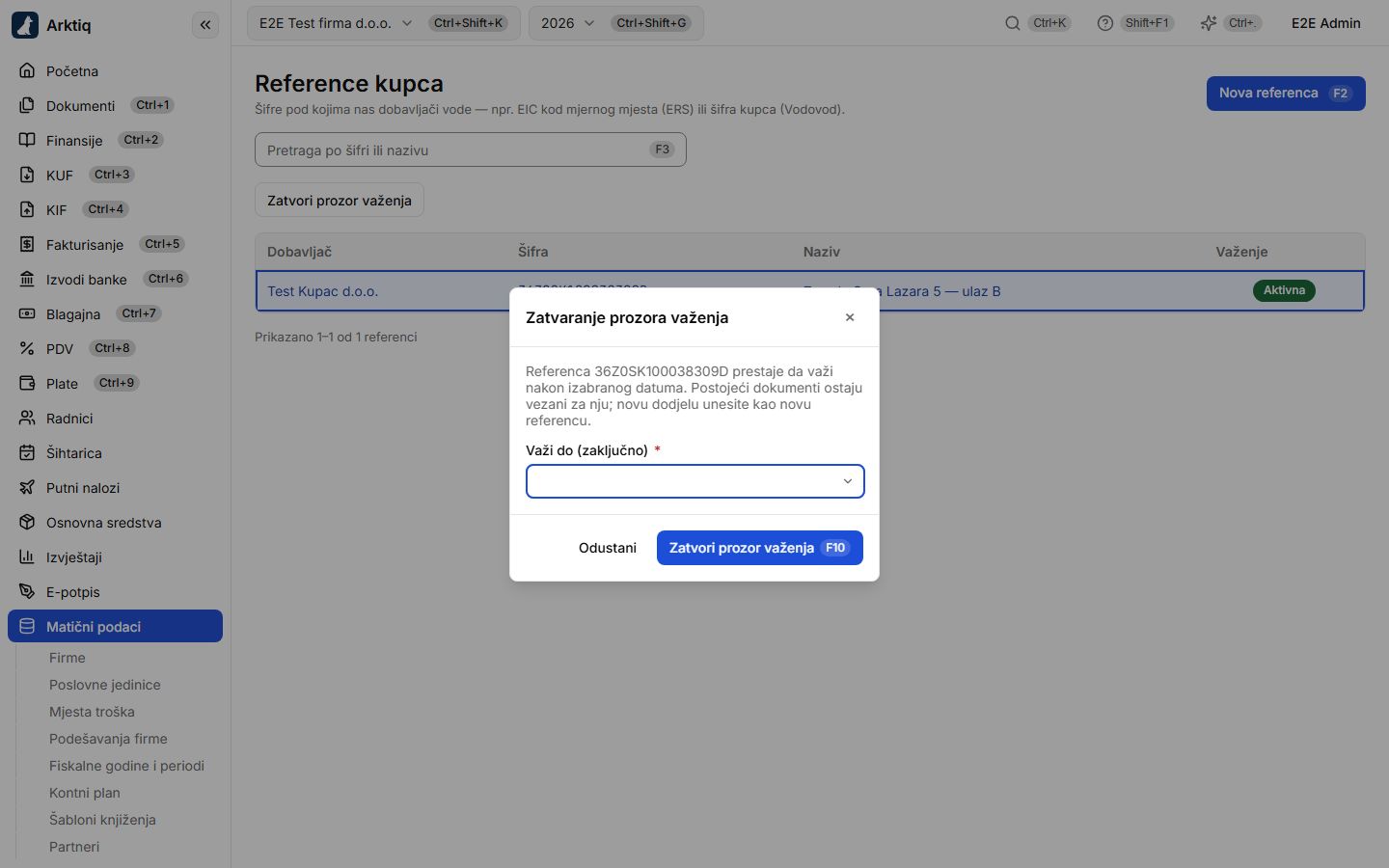The width and height of the screenshot is (1389, 868).
Task: Open the company selector E2E Test firma d.o.o.
Action: 384,23
